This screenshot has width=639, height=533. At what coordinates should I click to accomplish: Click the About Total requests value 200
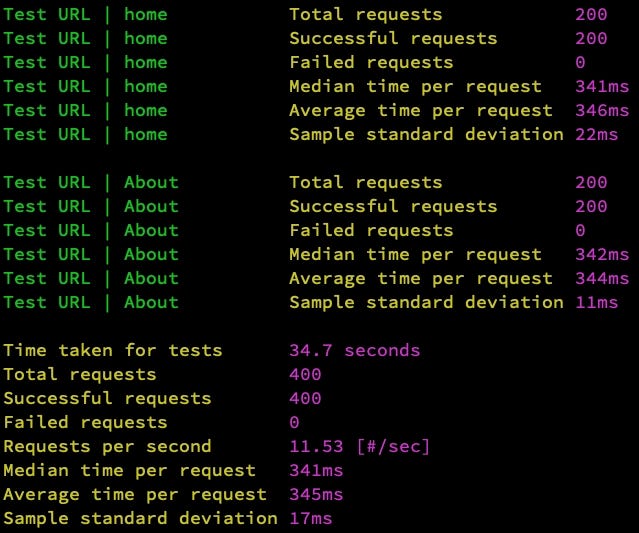591,183
